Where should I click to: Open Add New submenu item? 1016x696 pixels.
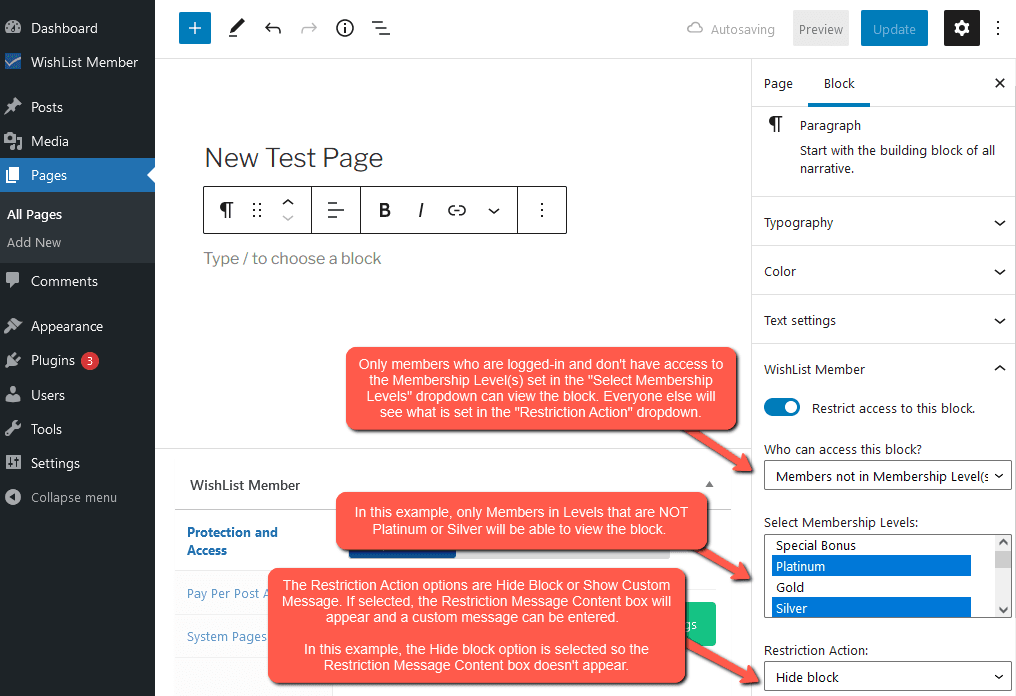pyautogui.click(x=34, y=242)
